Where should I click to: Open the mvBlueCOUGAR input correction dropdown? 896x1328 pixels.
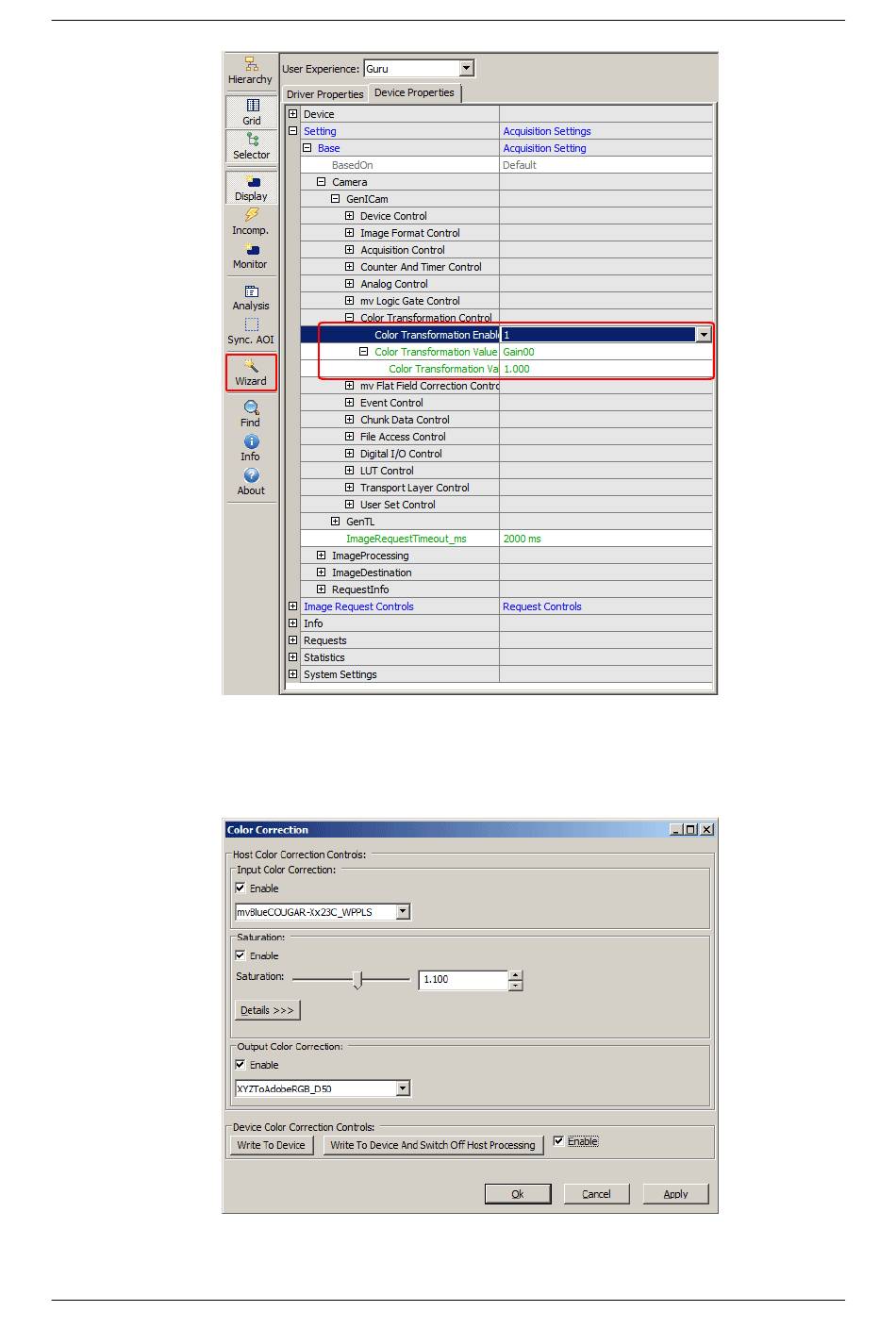point(403,912)
